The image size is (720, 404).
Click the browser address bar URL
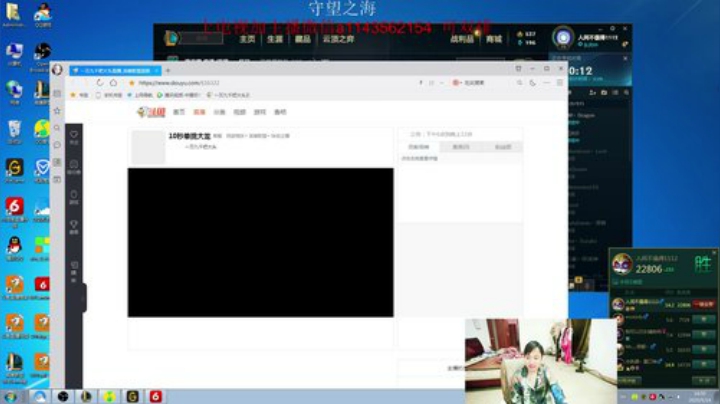(x=179, y=83)
